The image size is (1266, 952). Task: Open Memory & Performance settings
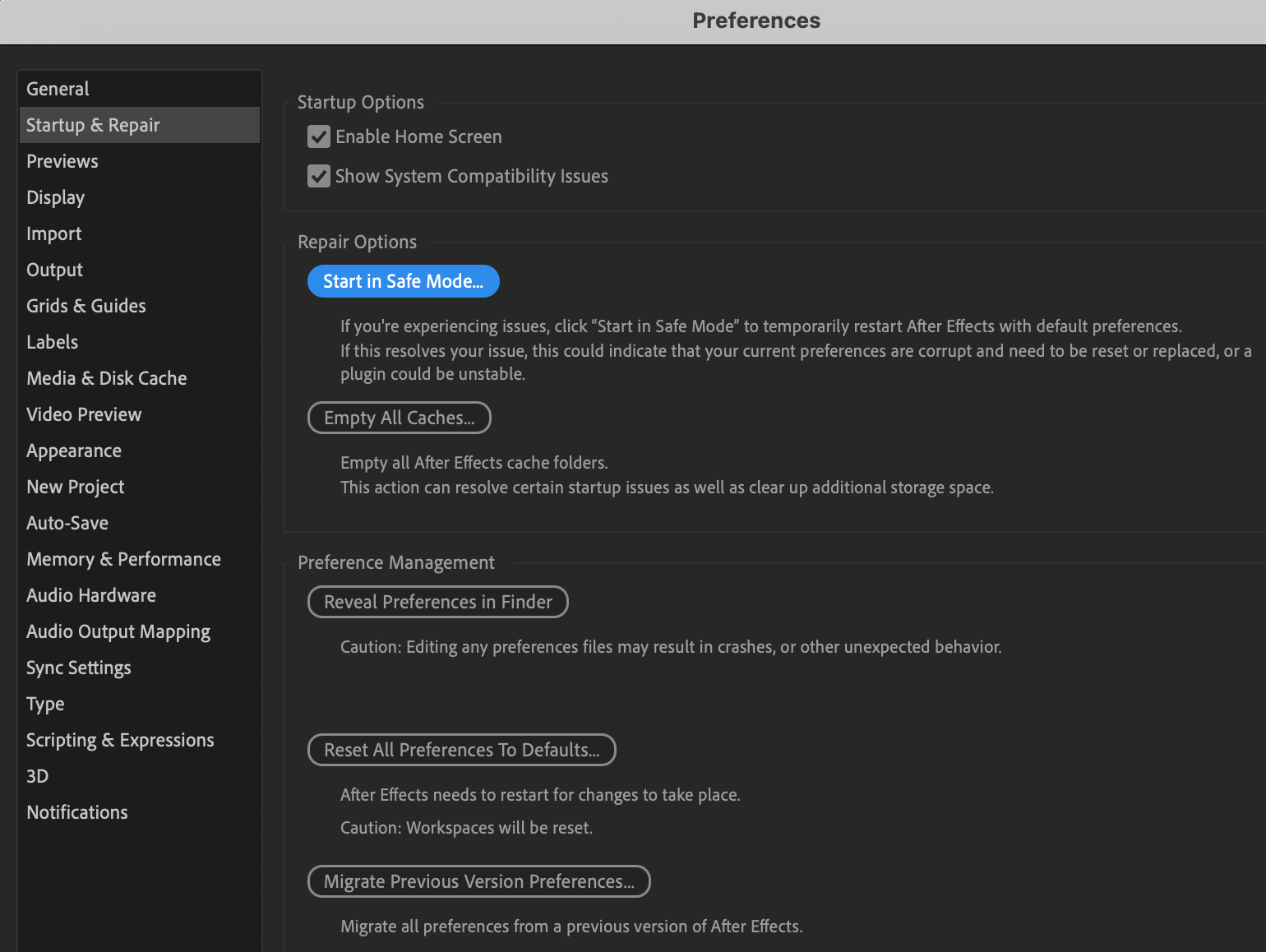(x=123, y=559)
